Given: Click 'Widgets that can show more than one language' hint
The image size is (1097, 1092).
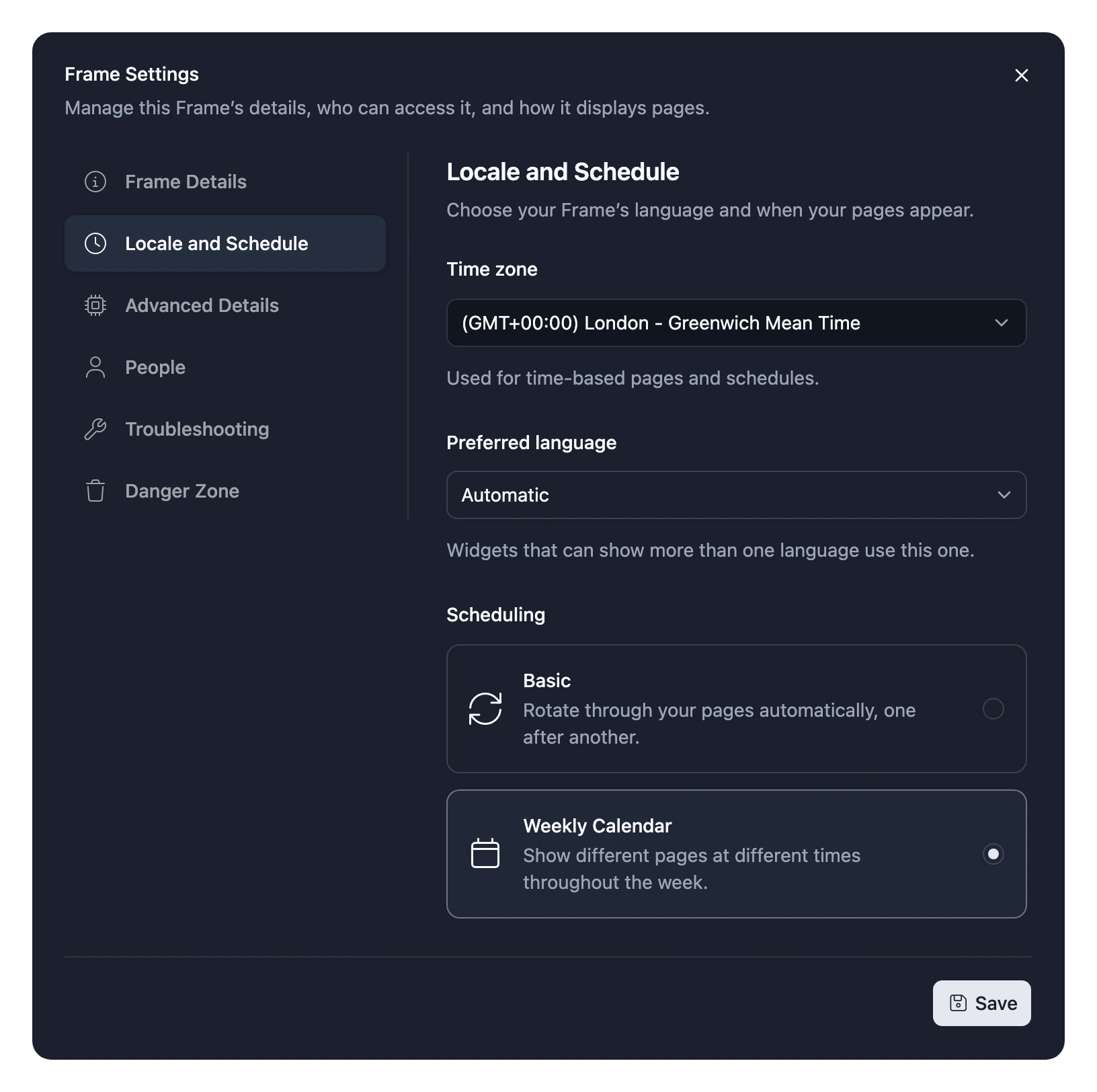Looking at the screenshot, I should [x=710, y=550].
